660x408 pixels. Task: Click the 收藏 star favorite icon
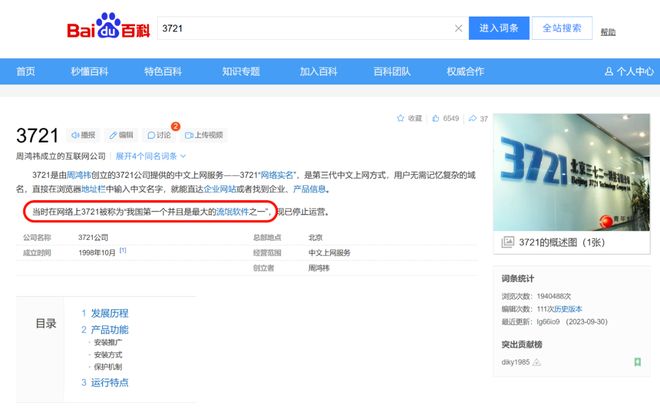tap(401, 118)
